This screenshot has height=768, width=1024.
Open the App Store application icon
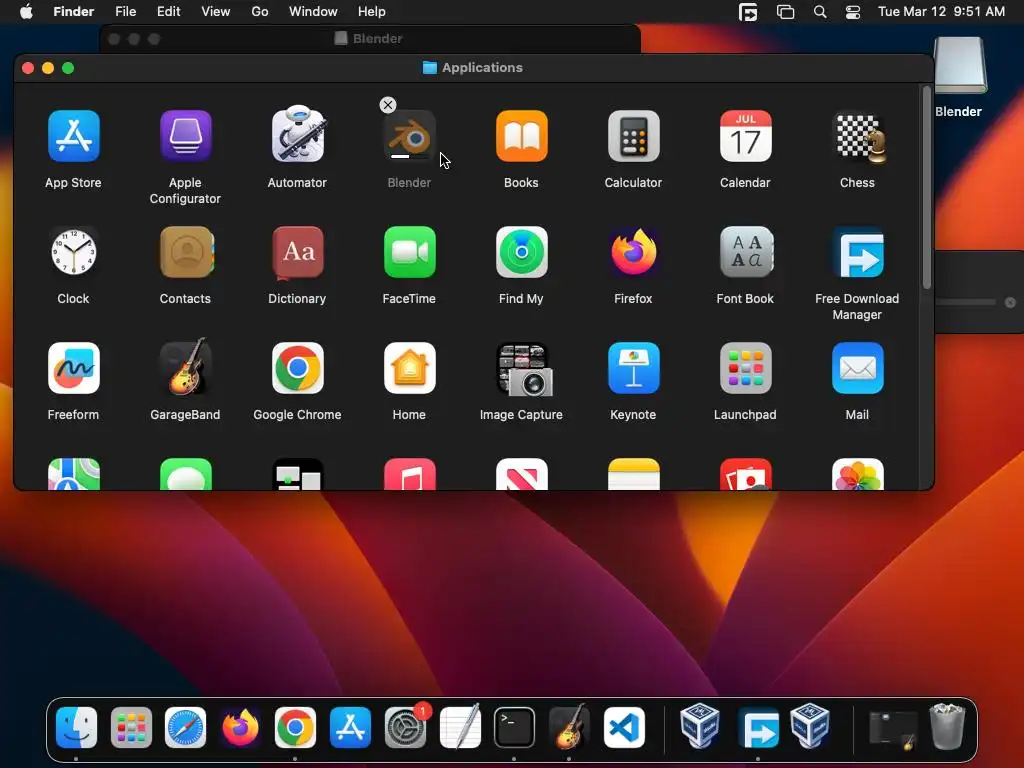[73, 136]
